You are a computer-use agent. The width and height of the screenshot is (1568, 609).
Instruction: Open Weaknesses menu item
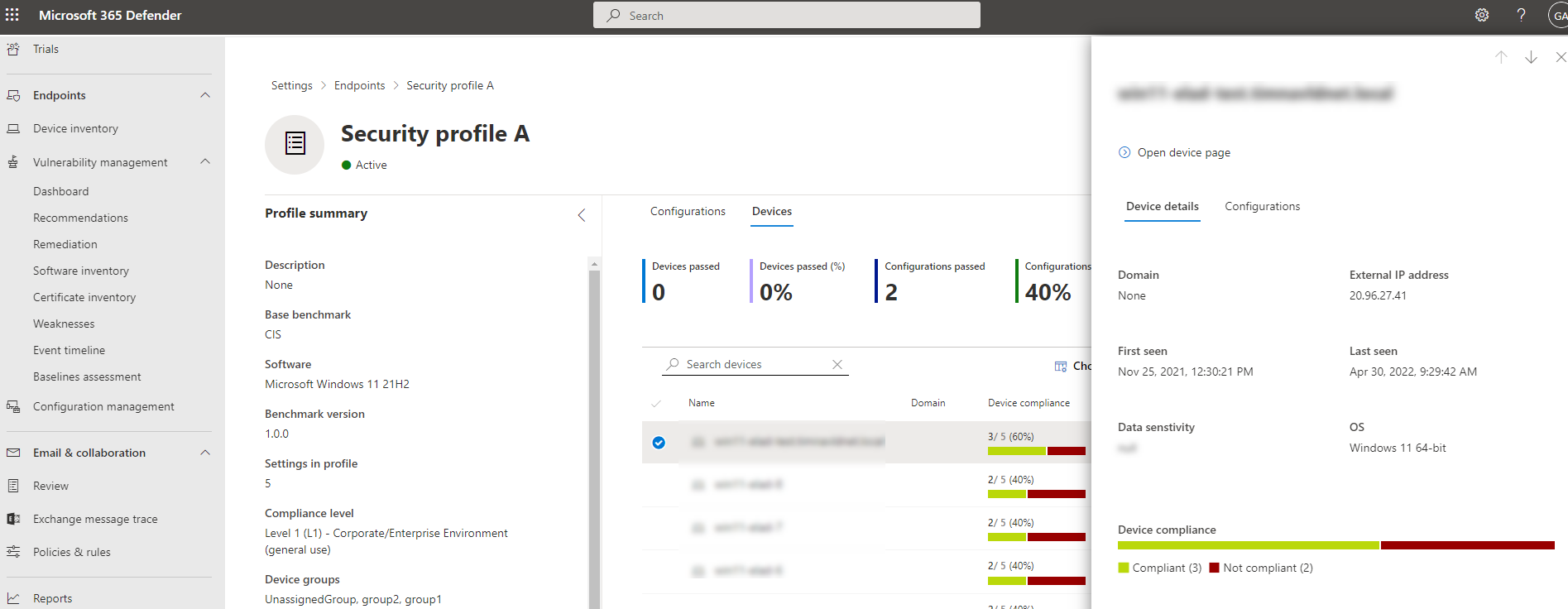[x=64, y=324]
